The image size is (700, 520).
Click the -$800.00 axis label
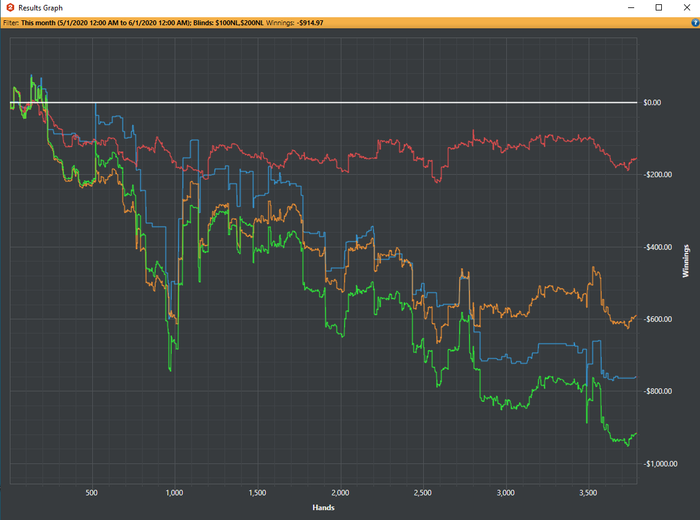657,391
